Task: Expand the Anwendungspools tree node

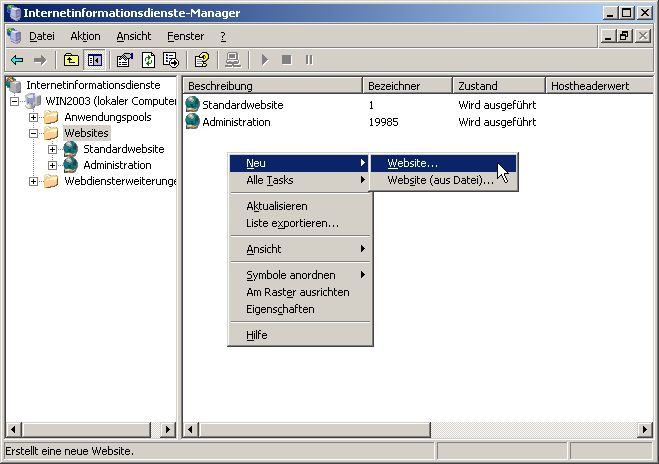Action: [34, 117]
